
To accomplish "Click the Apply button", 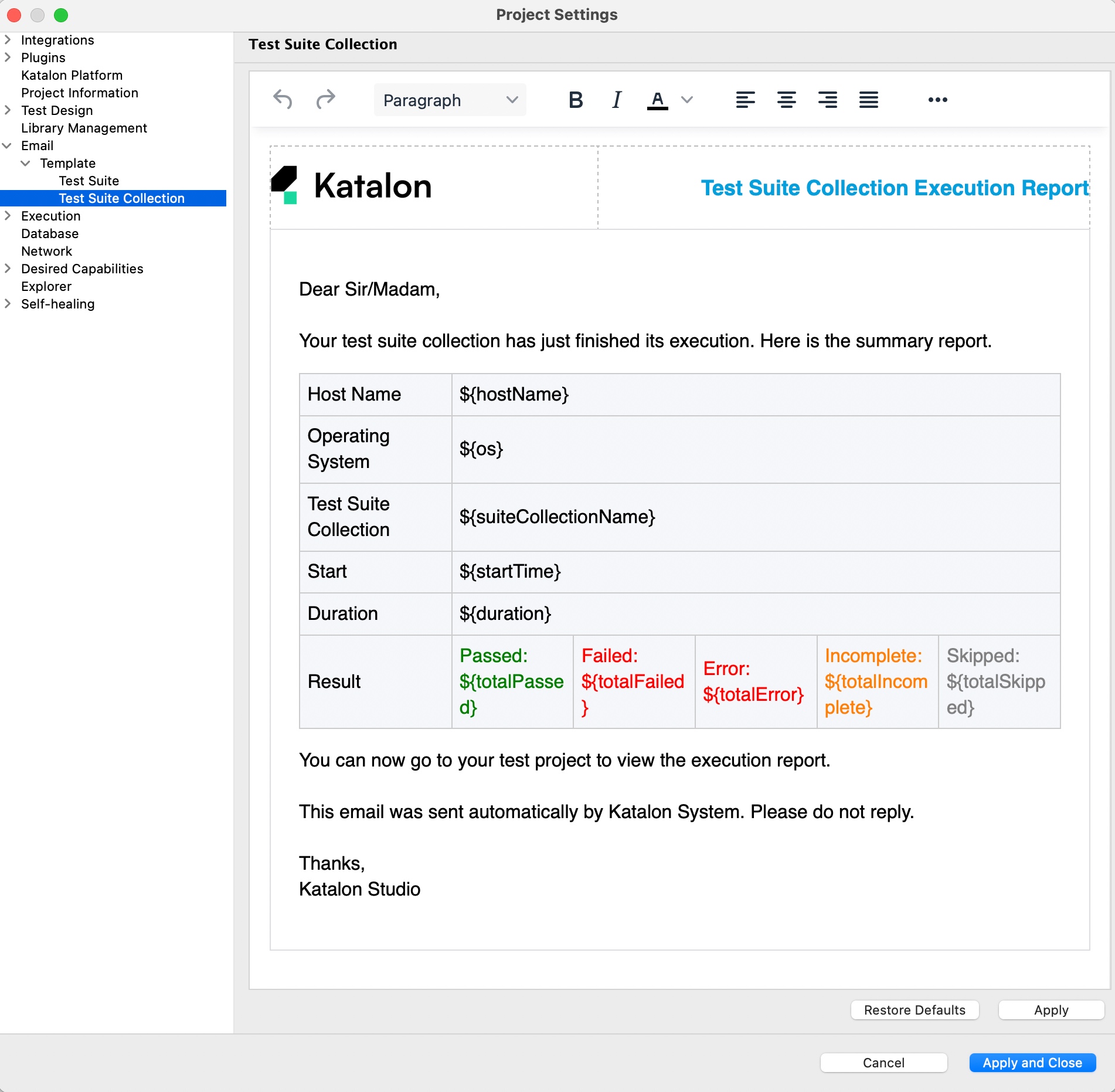I will point(1051,1010).
